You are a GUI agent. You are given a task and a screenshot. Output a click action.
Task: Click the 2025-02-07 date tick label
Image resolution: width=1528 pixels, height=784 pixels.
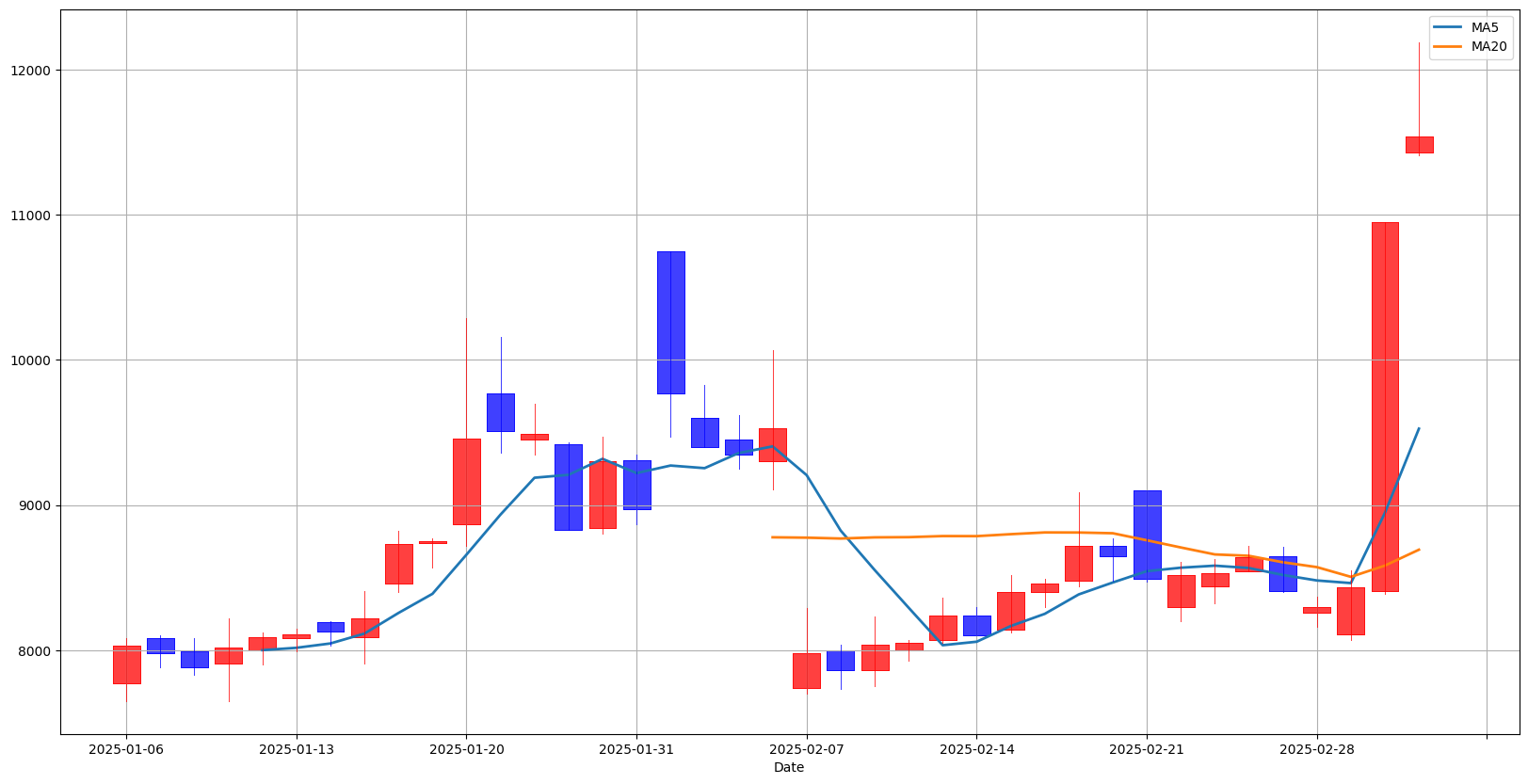click(807, 749)
